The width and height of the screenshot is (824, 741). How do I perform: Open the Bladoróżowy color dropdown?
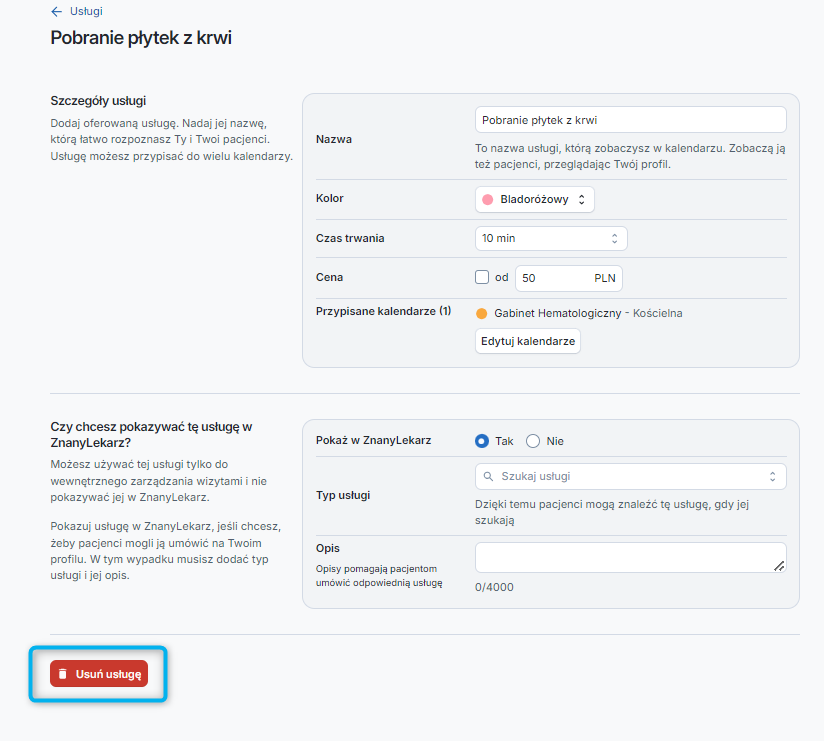(x=534, y=199)
